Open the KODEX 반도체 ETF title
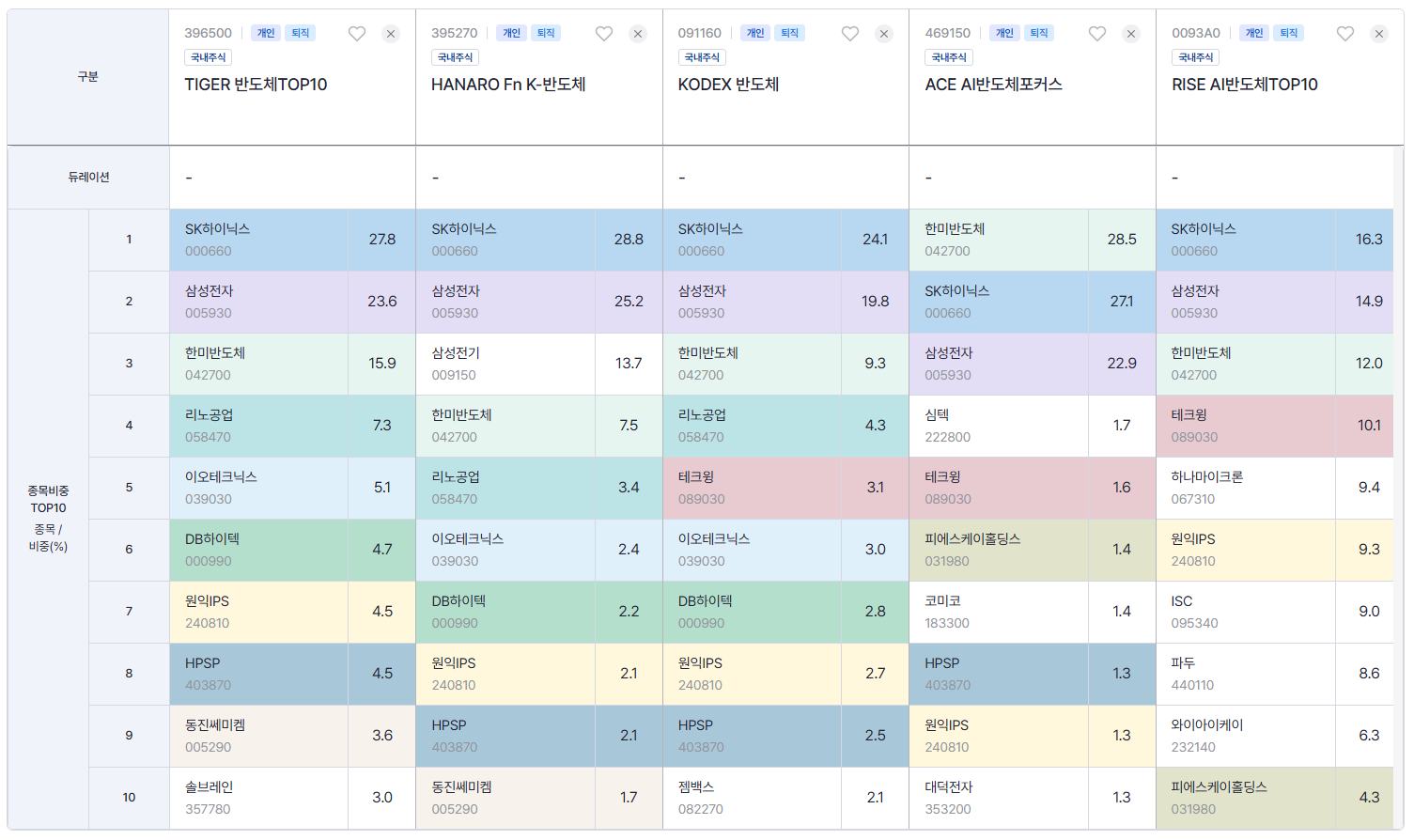This screenshot has height=840, width=1414. (x=728, y=85)
